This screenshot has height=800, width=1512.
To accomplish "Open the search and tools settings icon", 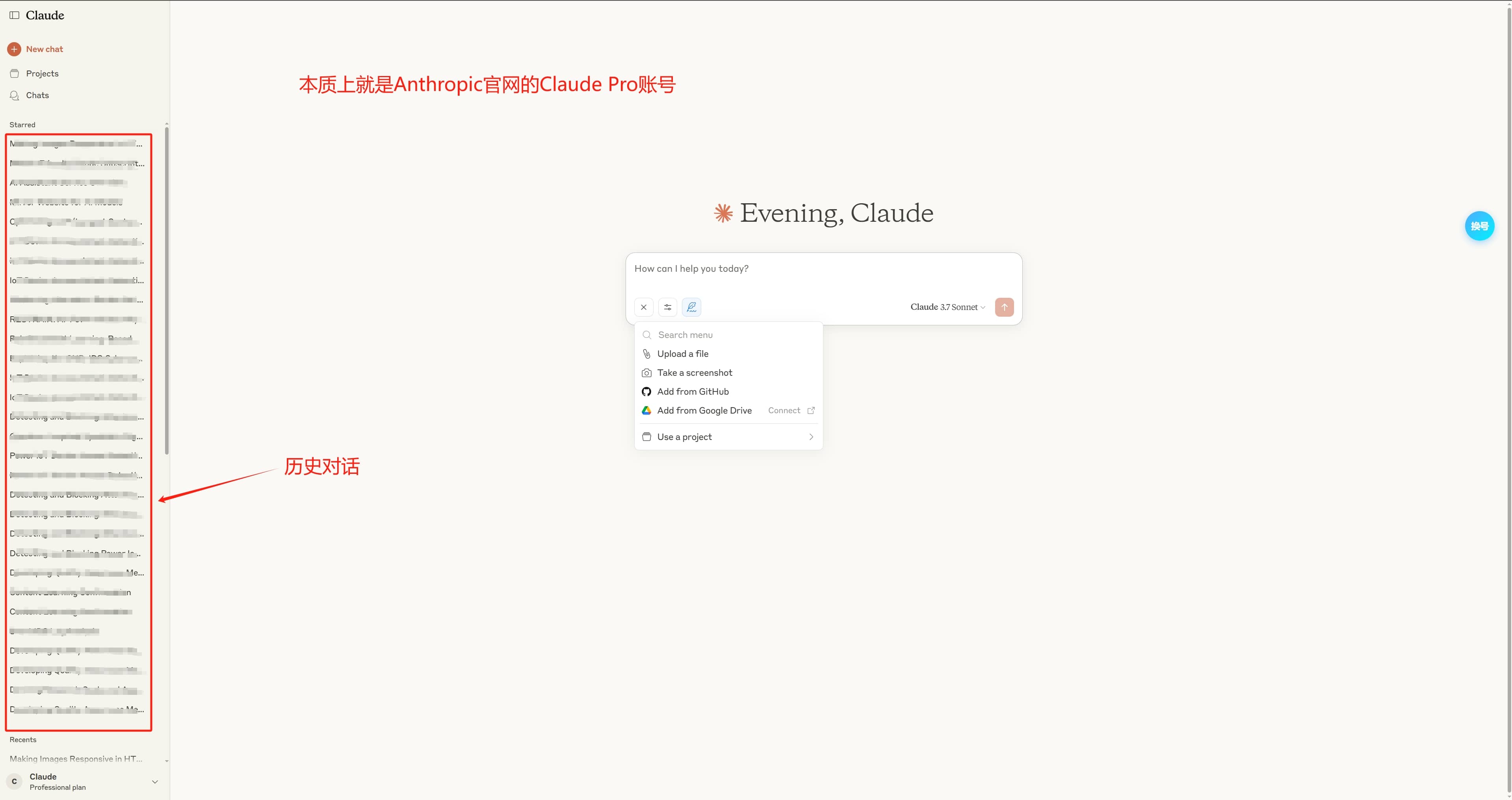I will (667, 307).
